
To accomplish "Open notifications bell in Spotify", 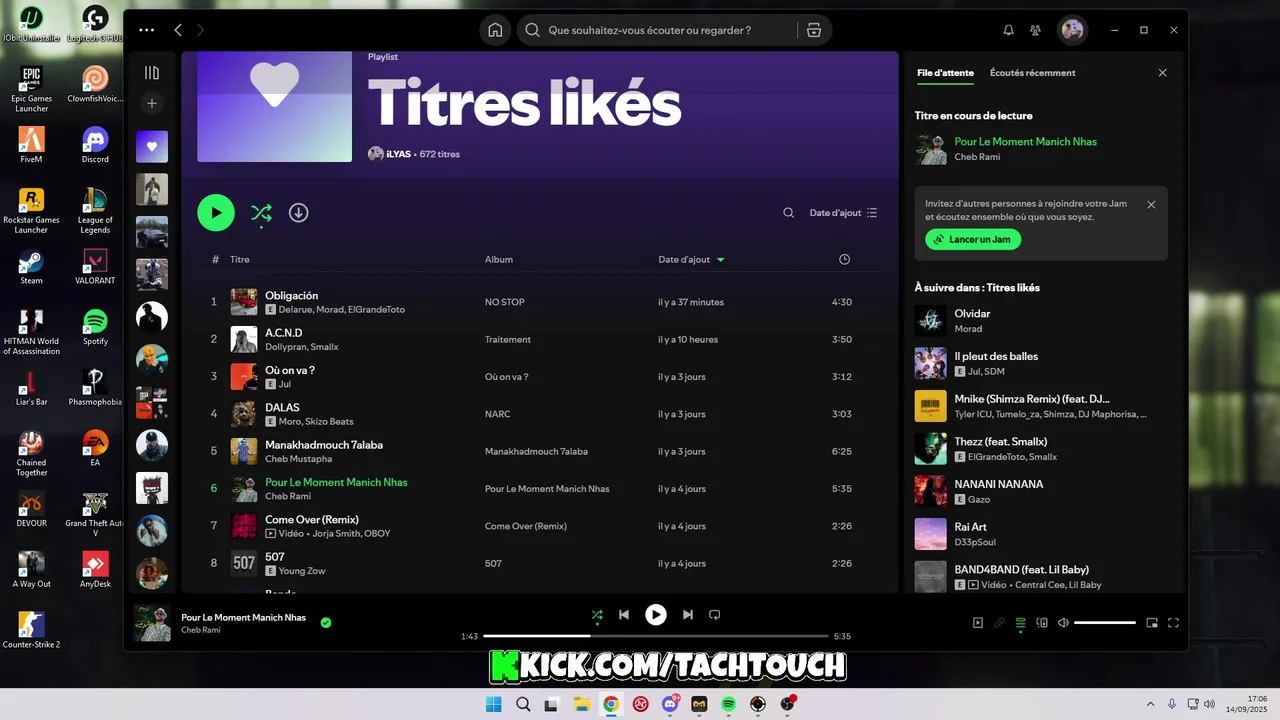I will tap(1008, 30).
